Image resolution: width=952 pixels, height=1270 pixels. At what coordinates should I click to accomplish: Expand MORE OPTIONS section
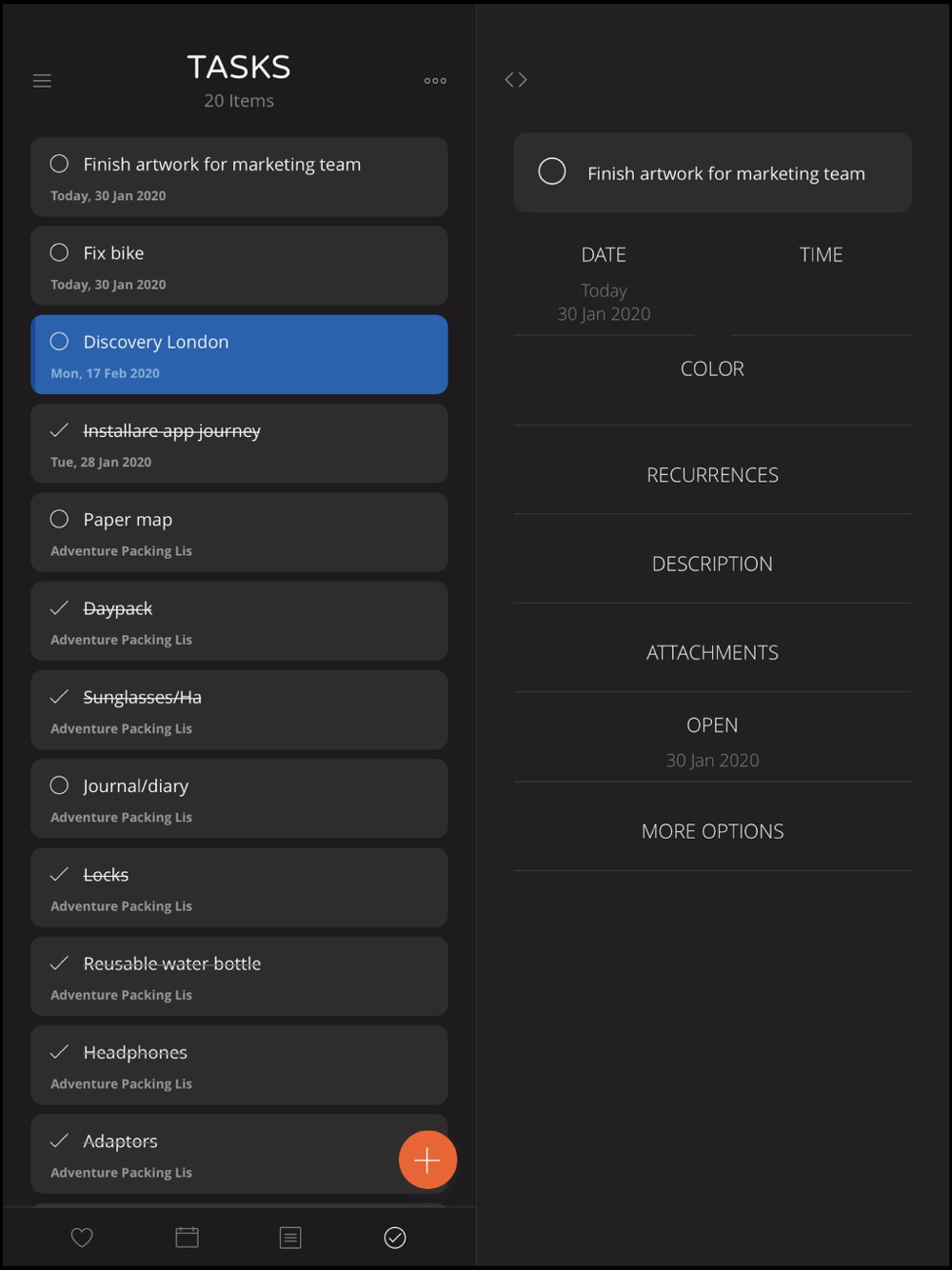712,831
